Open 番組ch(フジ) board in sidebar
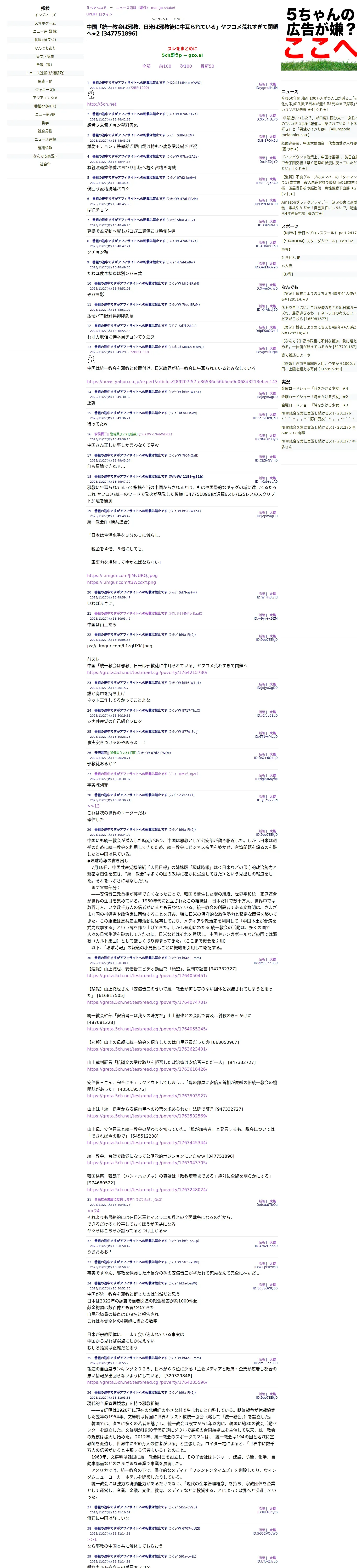This screenshot has width=357, height=1568. coord(45,39)
